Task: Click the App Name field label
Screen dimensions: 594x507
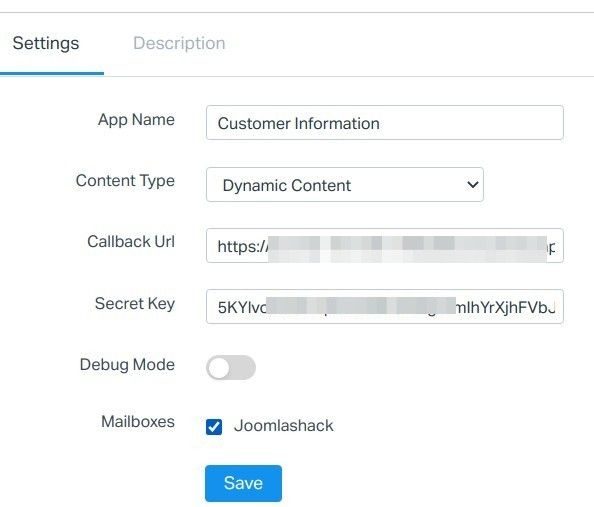Action: [136, 120]
